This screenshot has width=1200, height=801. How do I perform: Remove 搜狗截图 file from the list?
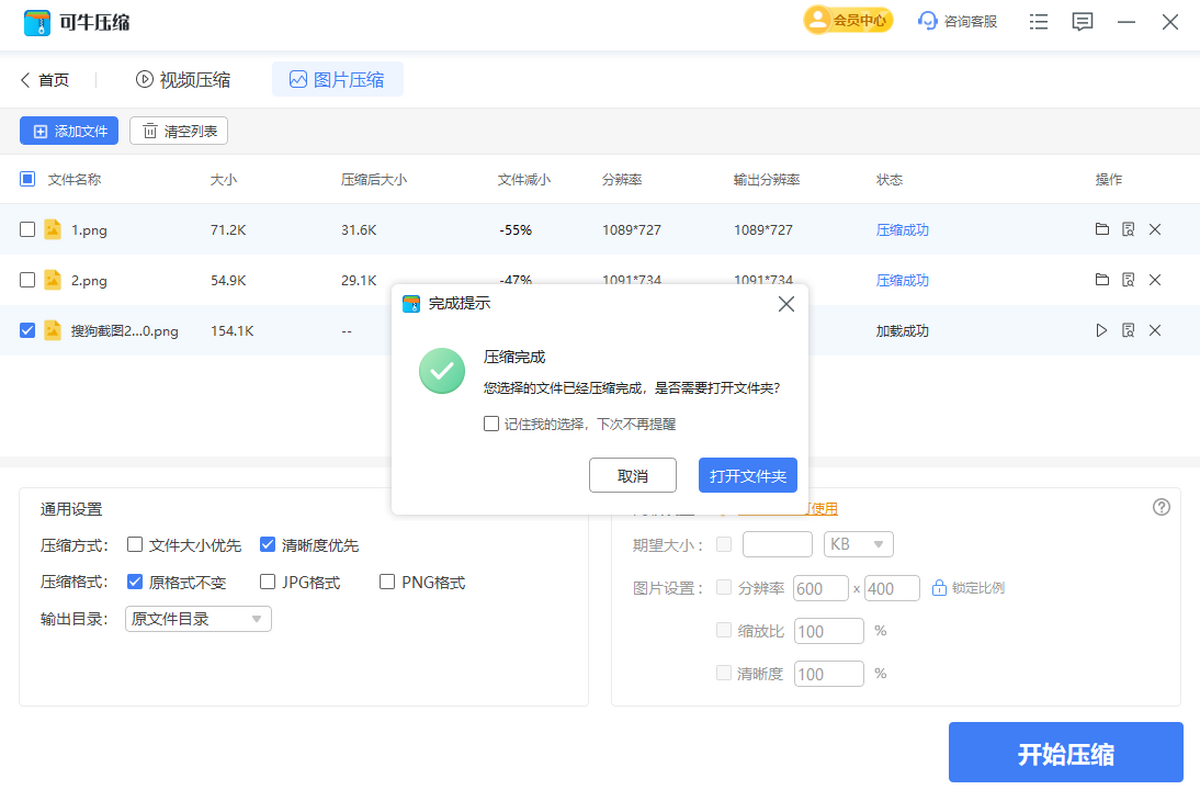1155,330
